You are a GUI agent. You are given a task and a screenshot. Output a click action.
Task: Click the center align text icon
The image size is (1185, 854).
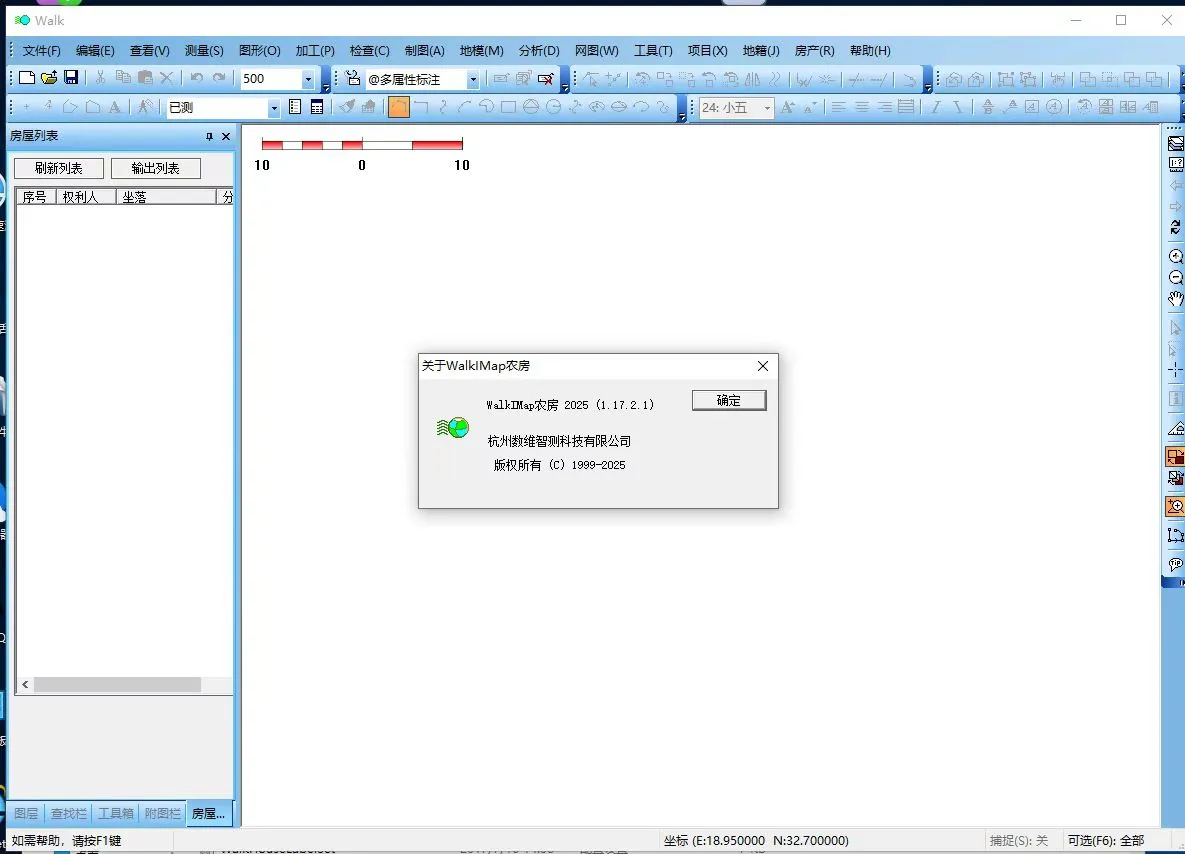(x=862, y=107)
